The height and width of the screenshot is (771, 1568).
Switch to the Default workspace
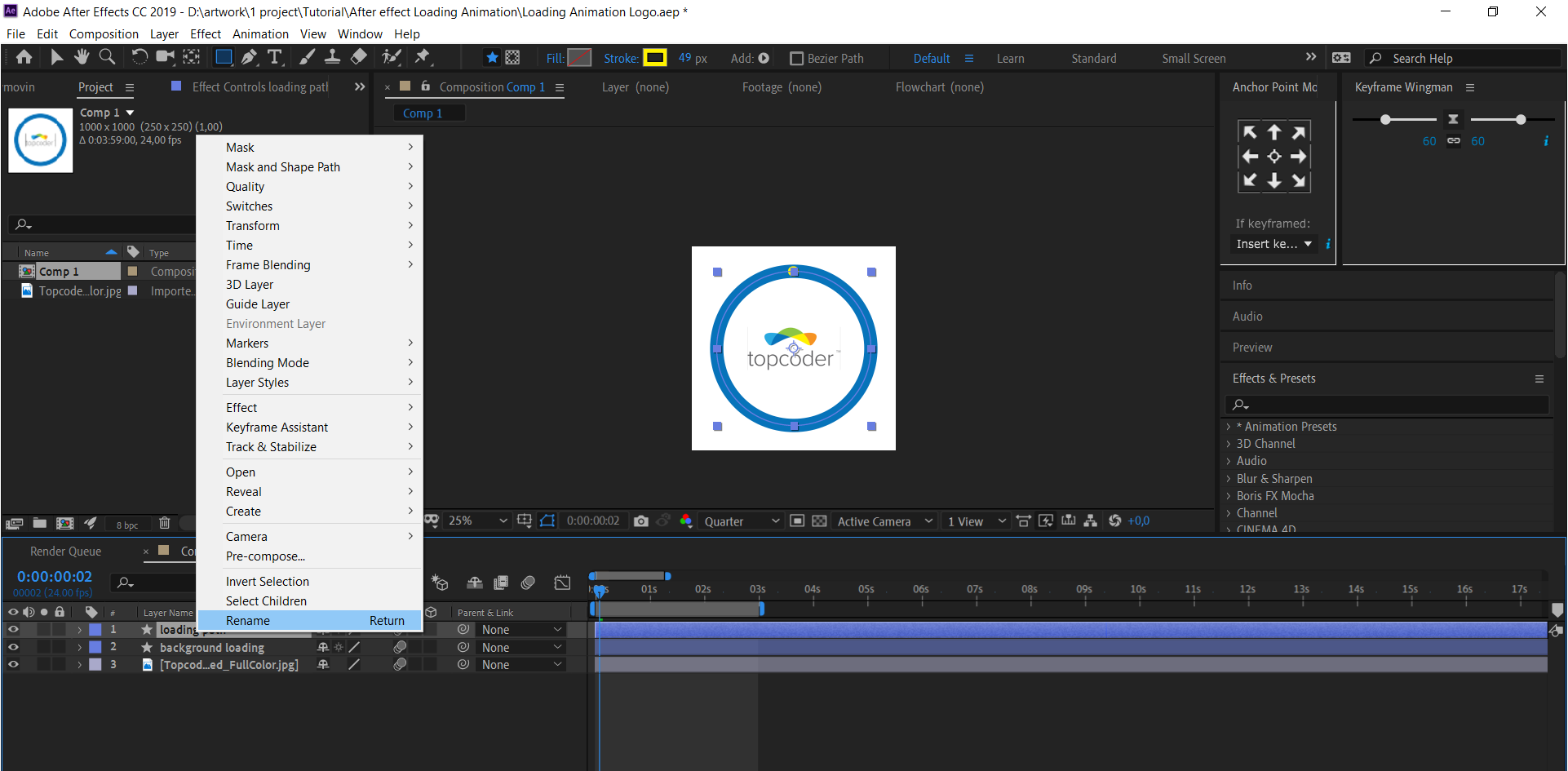coord(932,59)
